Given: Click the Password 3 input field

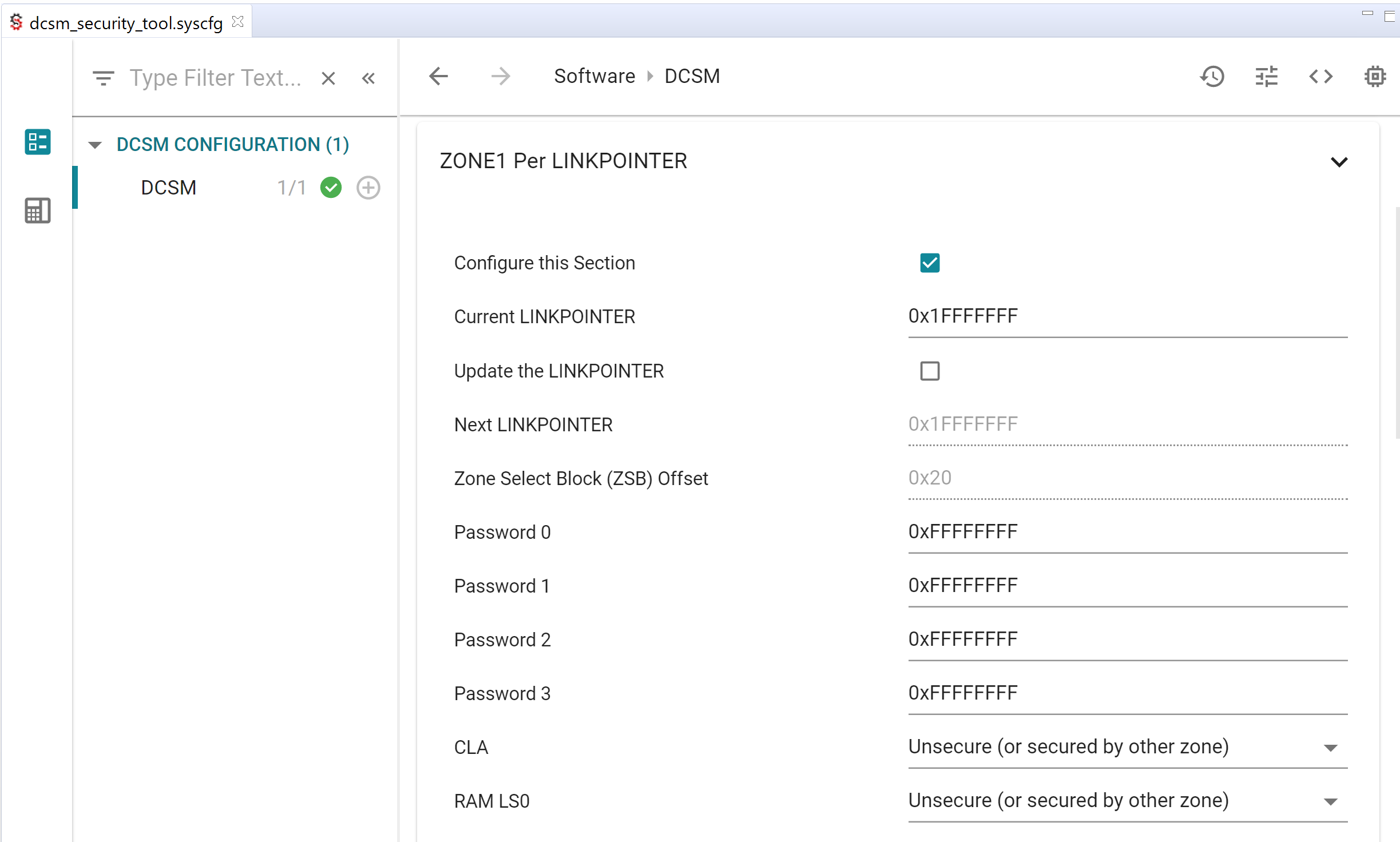Looking at the screenshot, I should pyautogui.click(x=1128, y=693).
